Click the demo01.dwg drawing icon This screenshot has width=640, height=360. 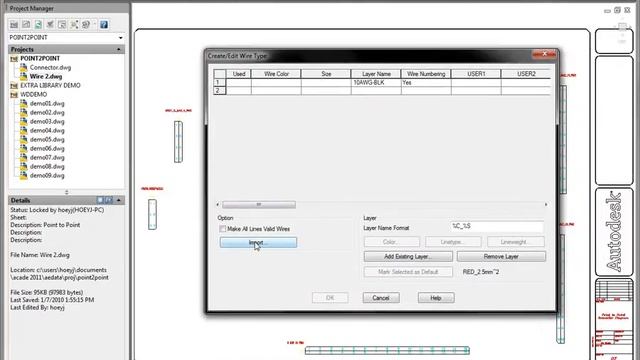pyautogui.click(x=24, y=103)
